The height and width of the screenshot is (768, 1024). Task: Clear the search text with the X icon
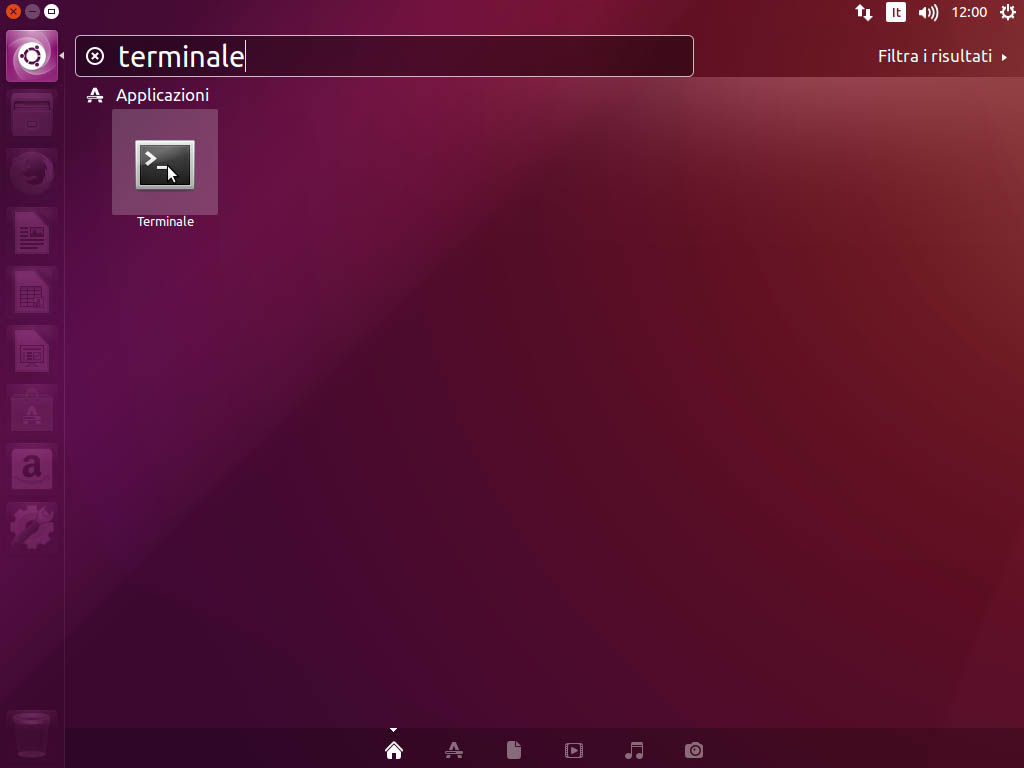coord(95,56)
